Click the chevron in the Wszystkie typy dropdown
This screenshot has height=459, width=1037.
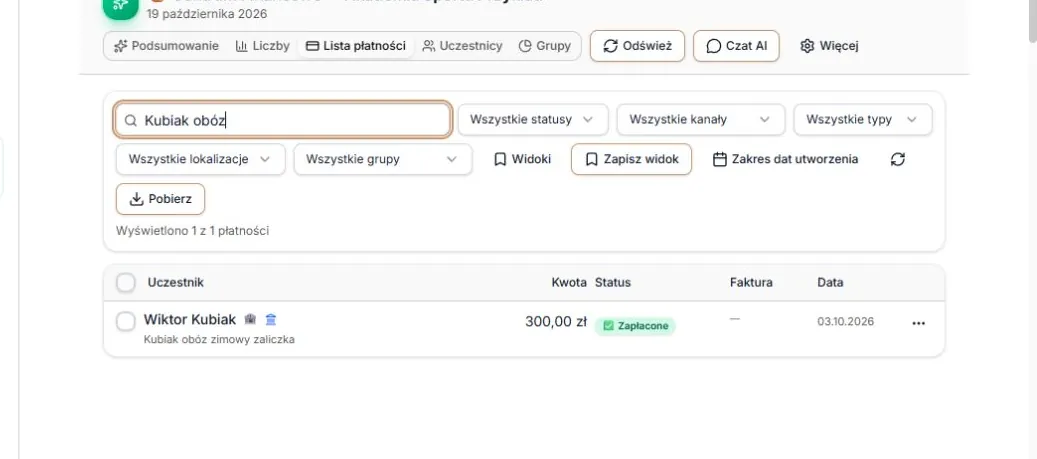point(912,120)
